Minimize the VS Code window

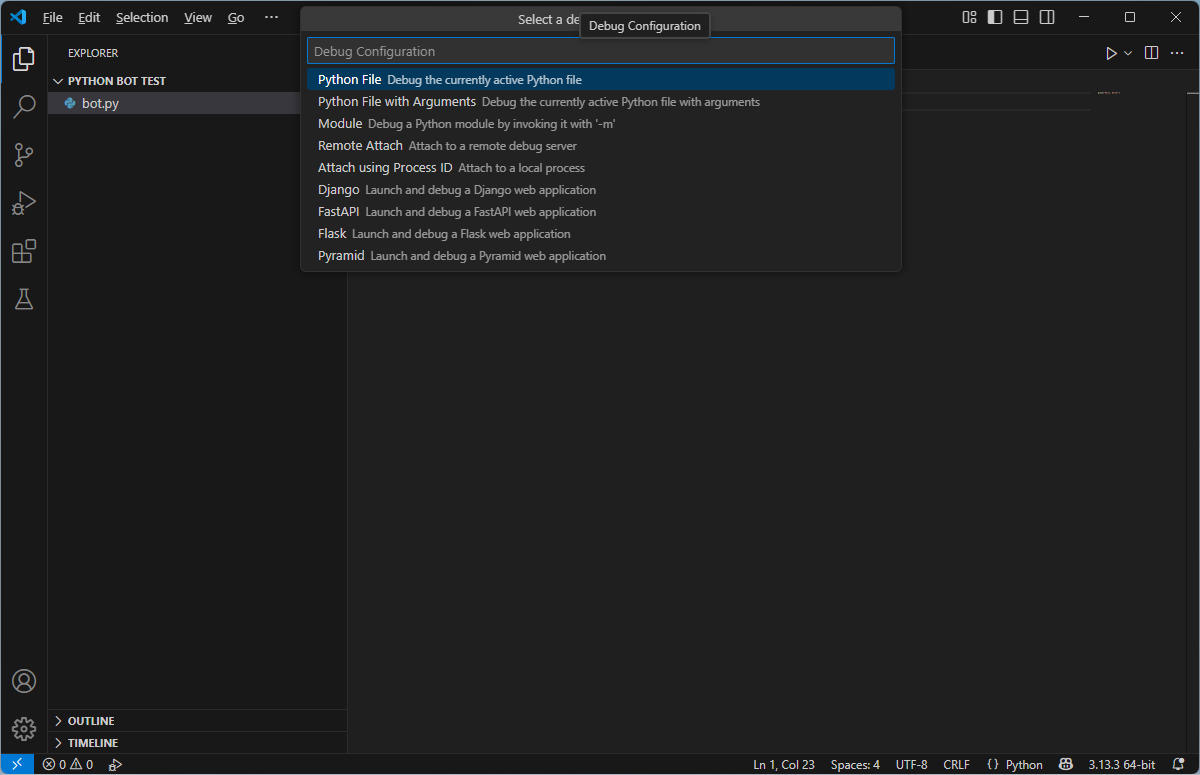pos(1083,17)
